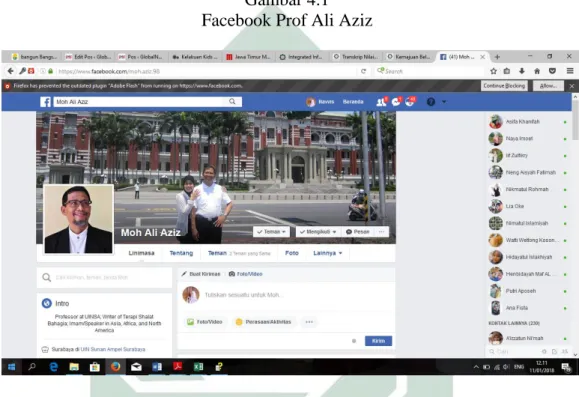Open the Linimasa timeline tab

point(141,253)
